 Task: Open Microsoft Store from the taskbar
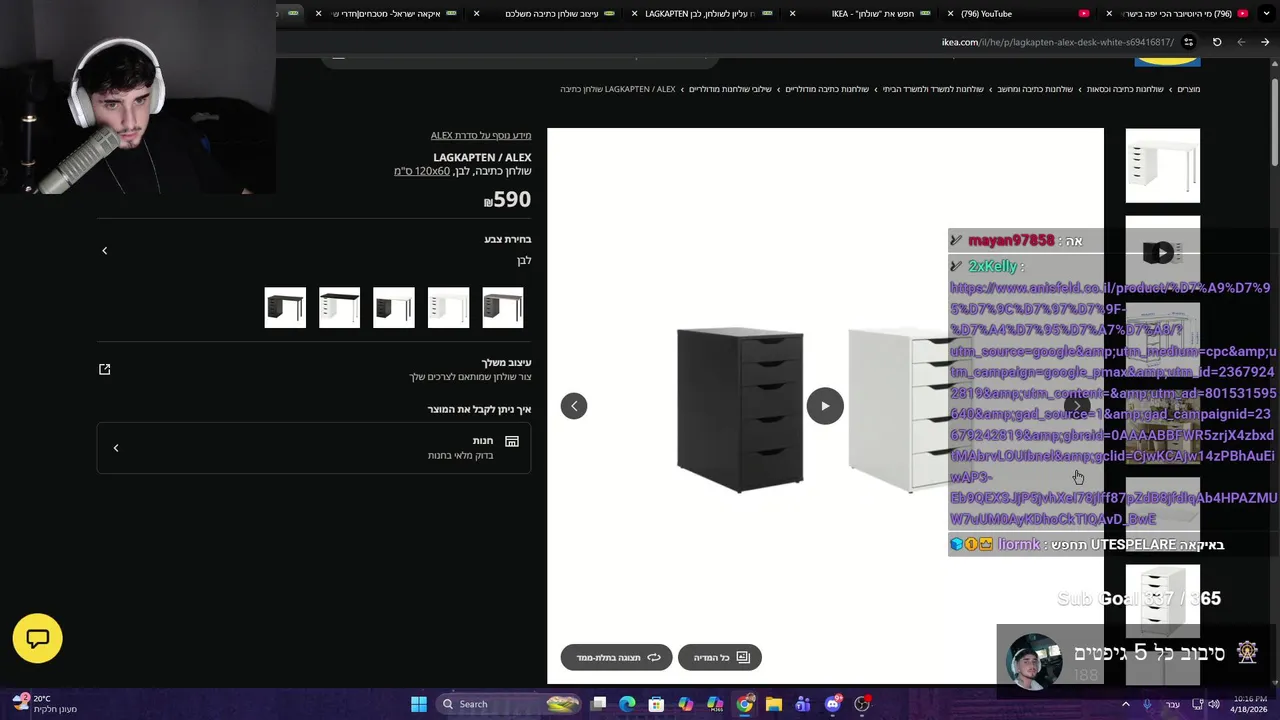coord(656,704)
